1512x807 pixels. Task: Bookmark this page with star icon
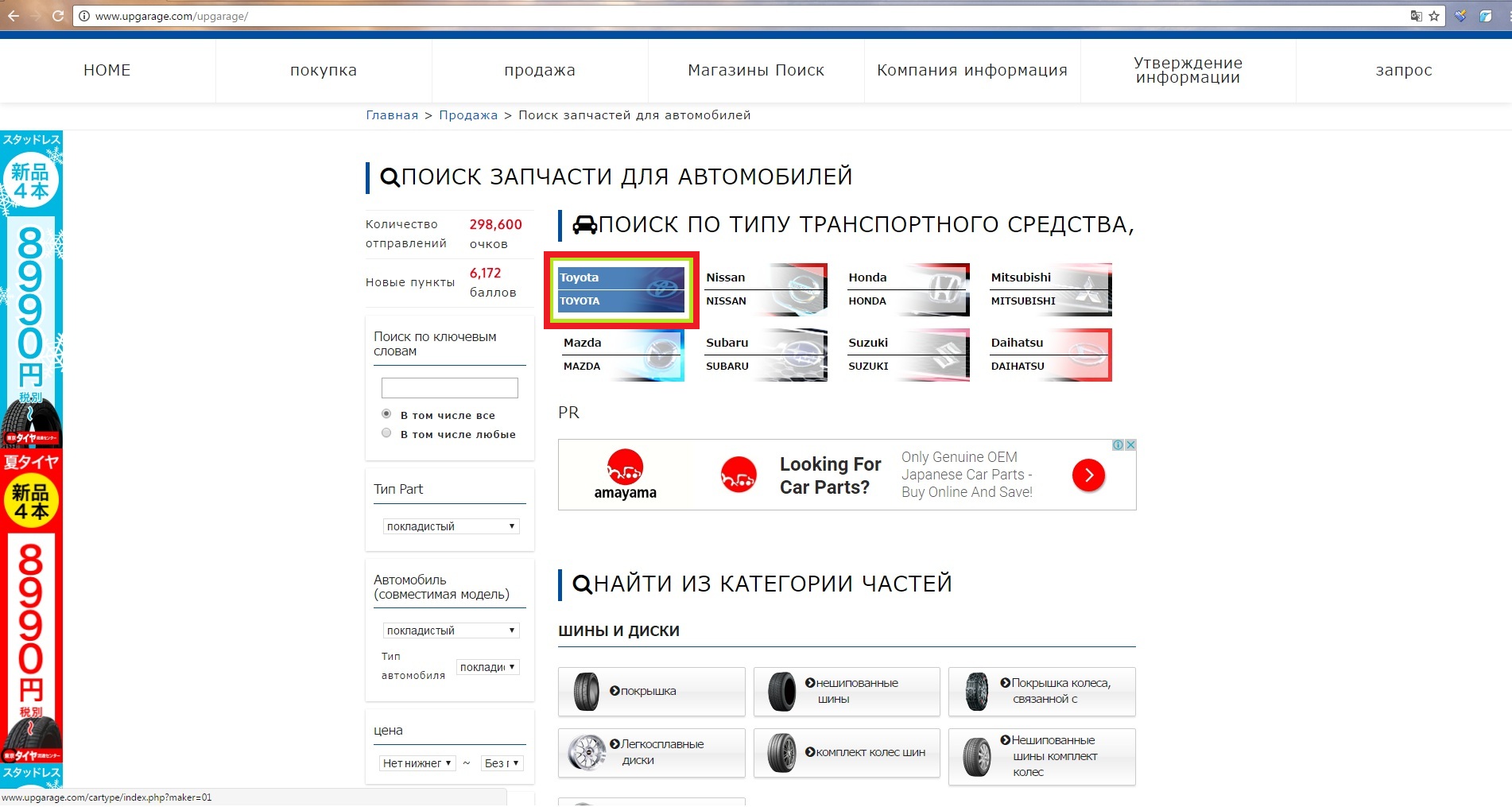[x=1434, y=16]
